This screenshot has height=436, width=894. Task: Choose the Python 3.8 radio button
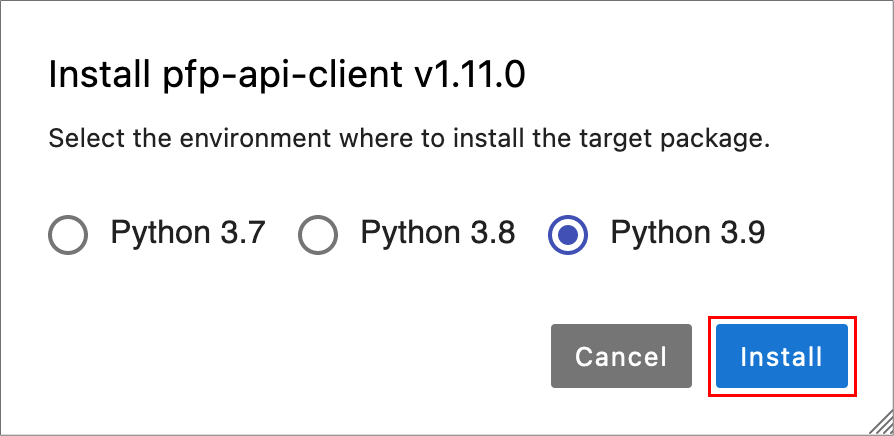click(318, 236)
